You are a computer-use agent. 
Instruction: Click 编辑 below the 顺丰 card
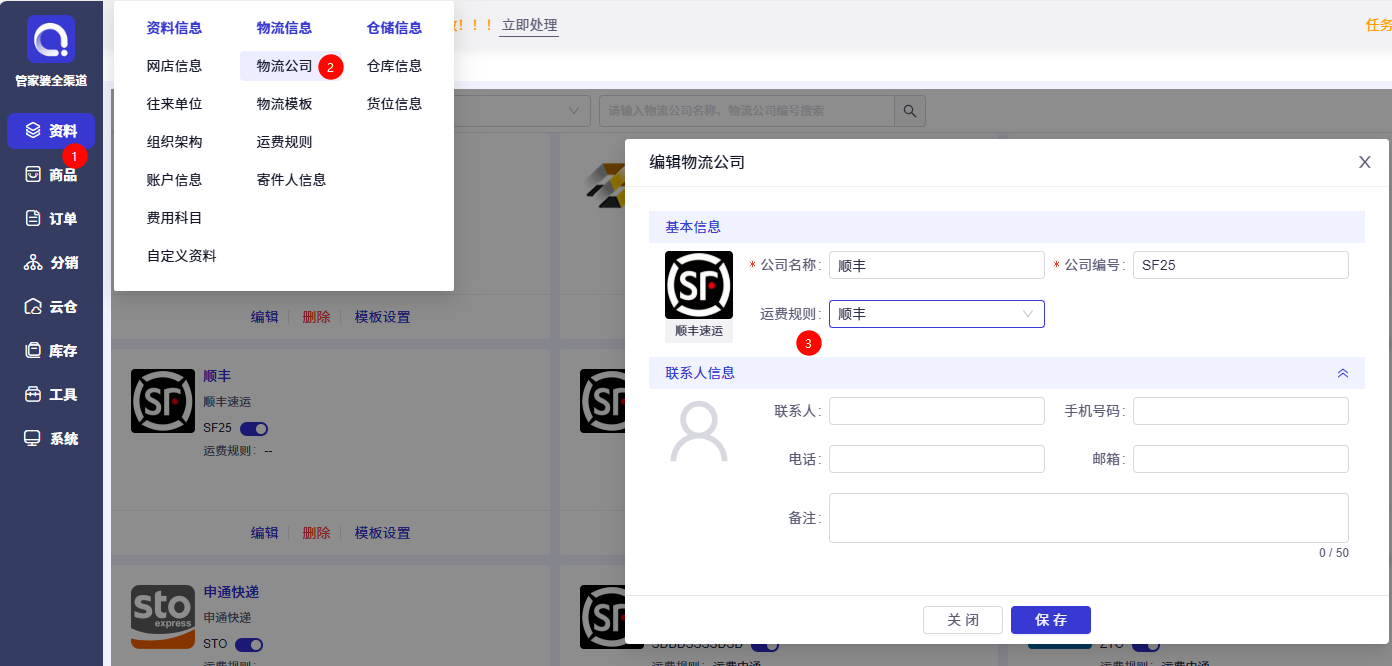click(x=264, y=533)
